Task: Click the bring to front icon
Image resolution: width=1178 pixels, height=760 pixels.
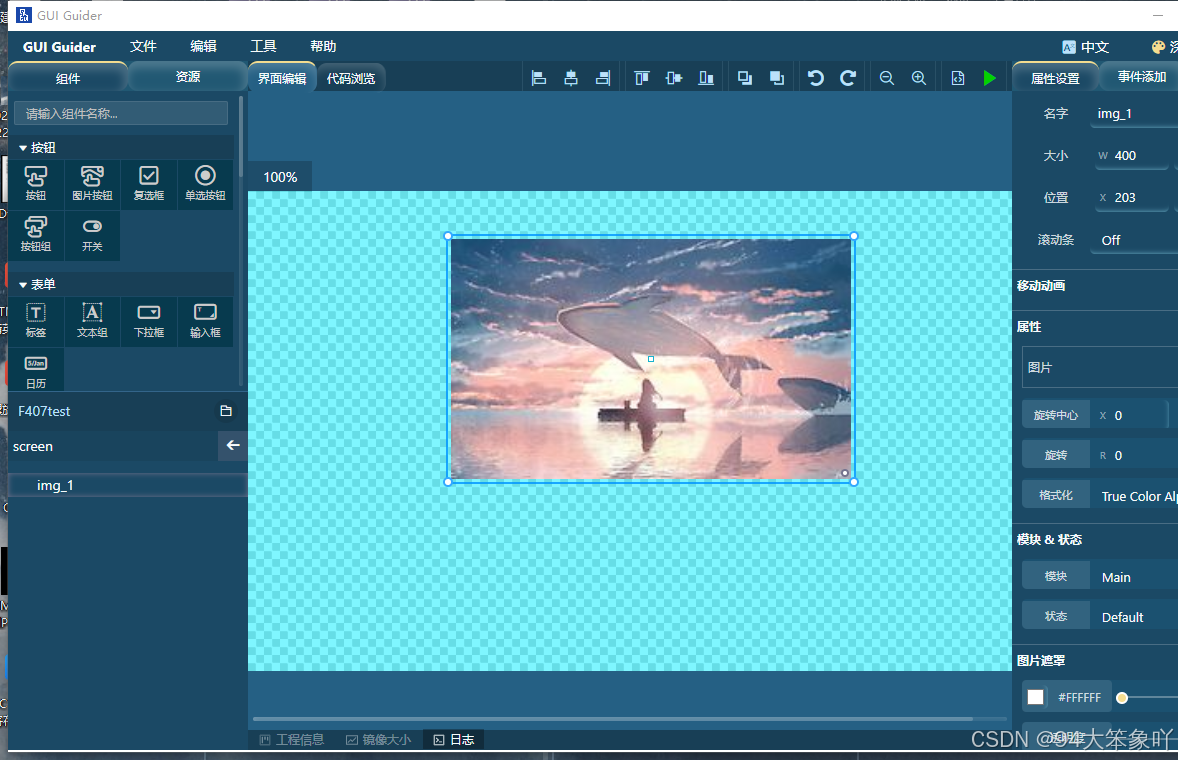Action: [745, 78]
